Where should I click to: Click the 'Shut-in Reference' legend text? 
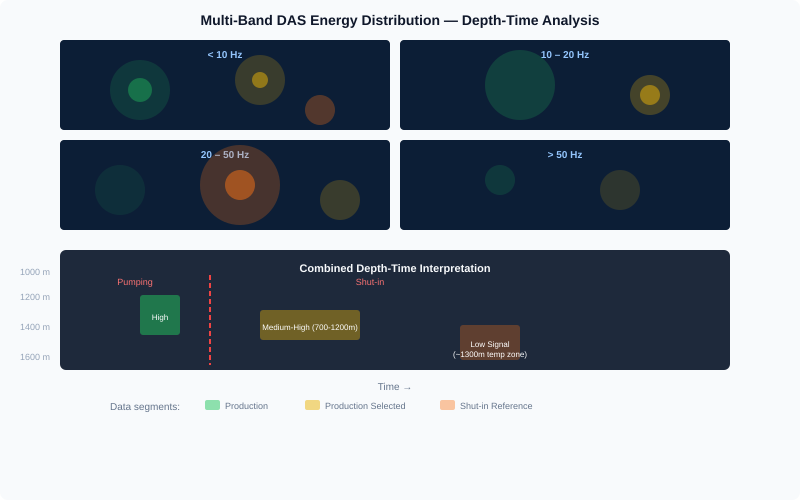[x=496, y=406]
